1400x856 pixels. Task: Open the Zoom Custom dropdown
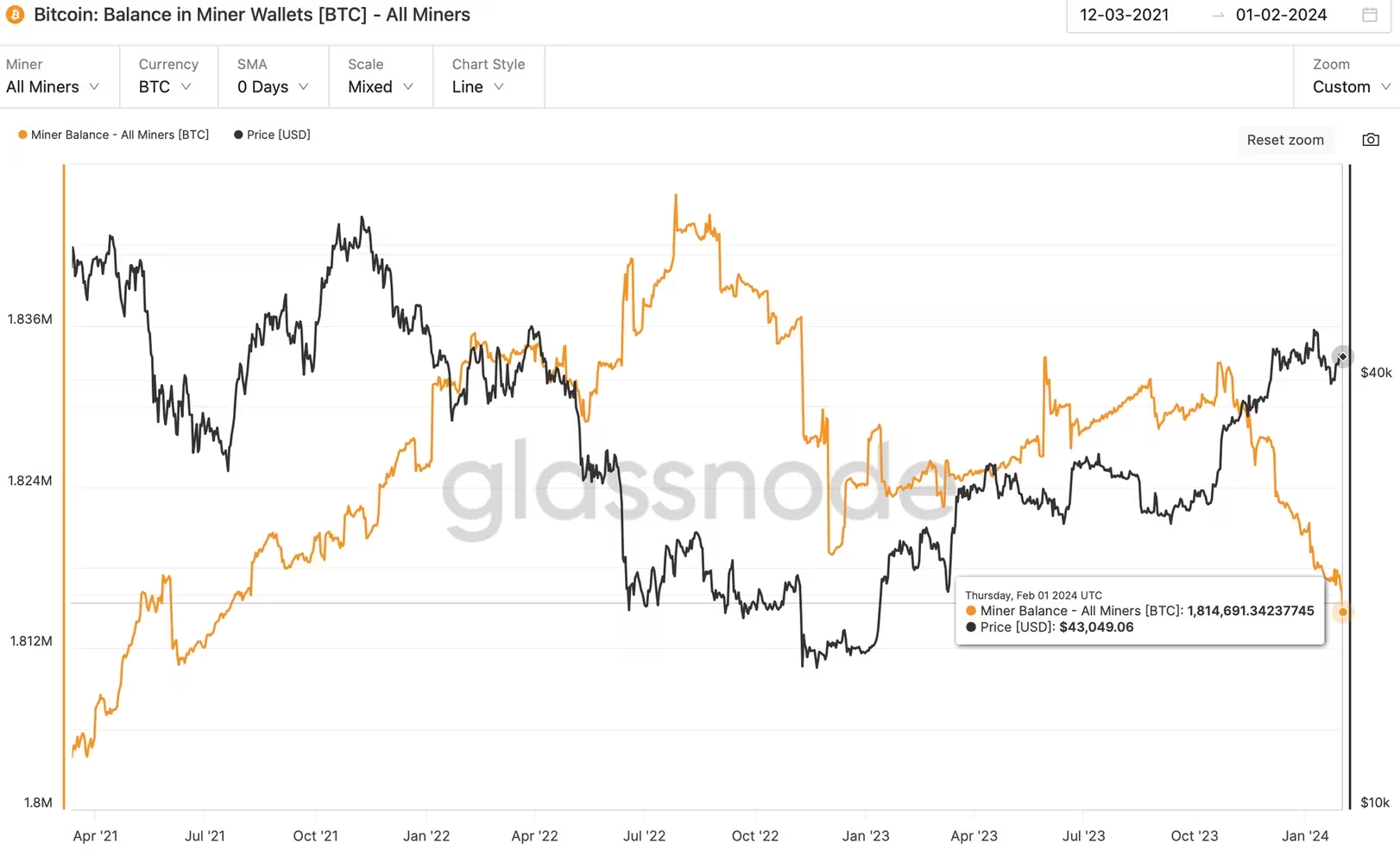[1351, 86]
